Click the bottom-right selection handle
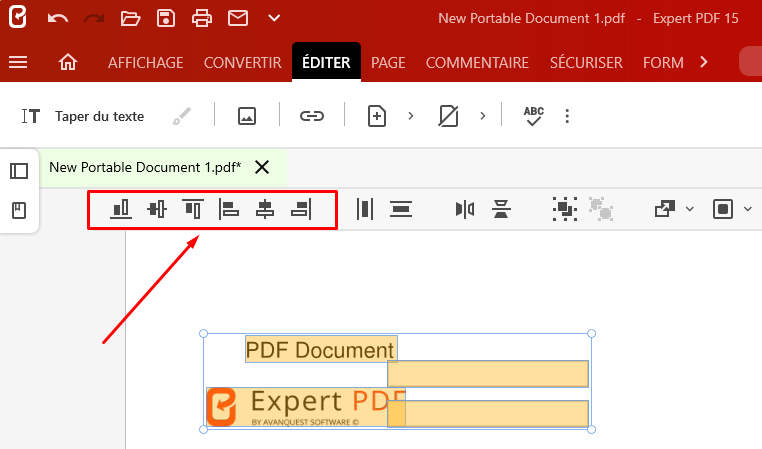762x449 pixels. coord(591,430)
